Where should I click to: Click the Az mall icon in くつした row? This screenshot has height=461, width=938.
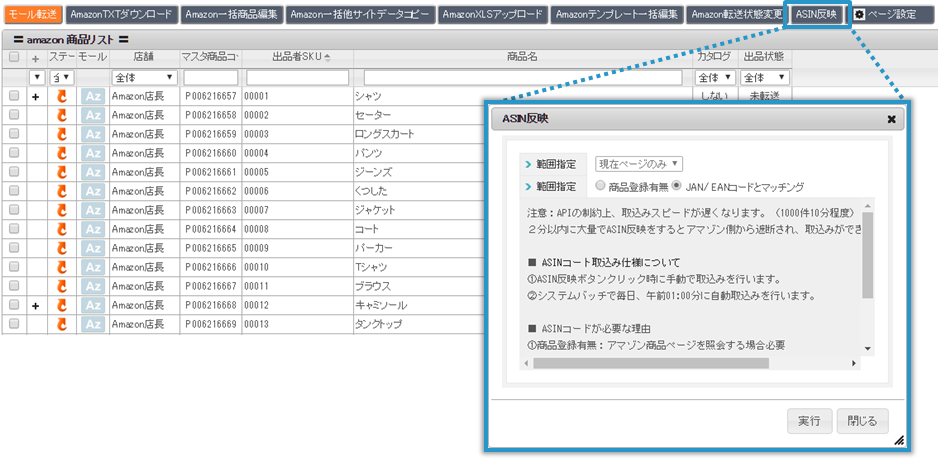(93, 191)
